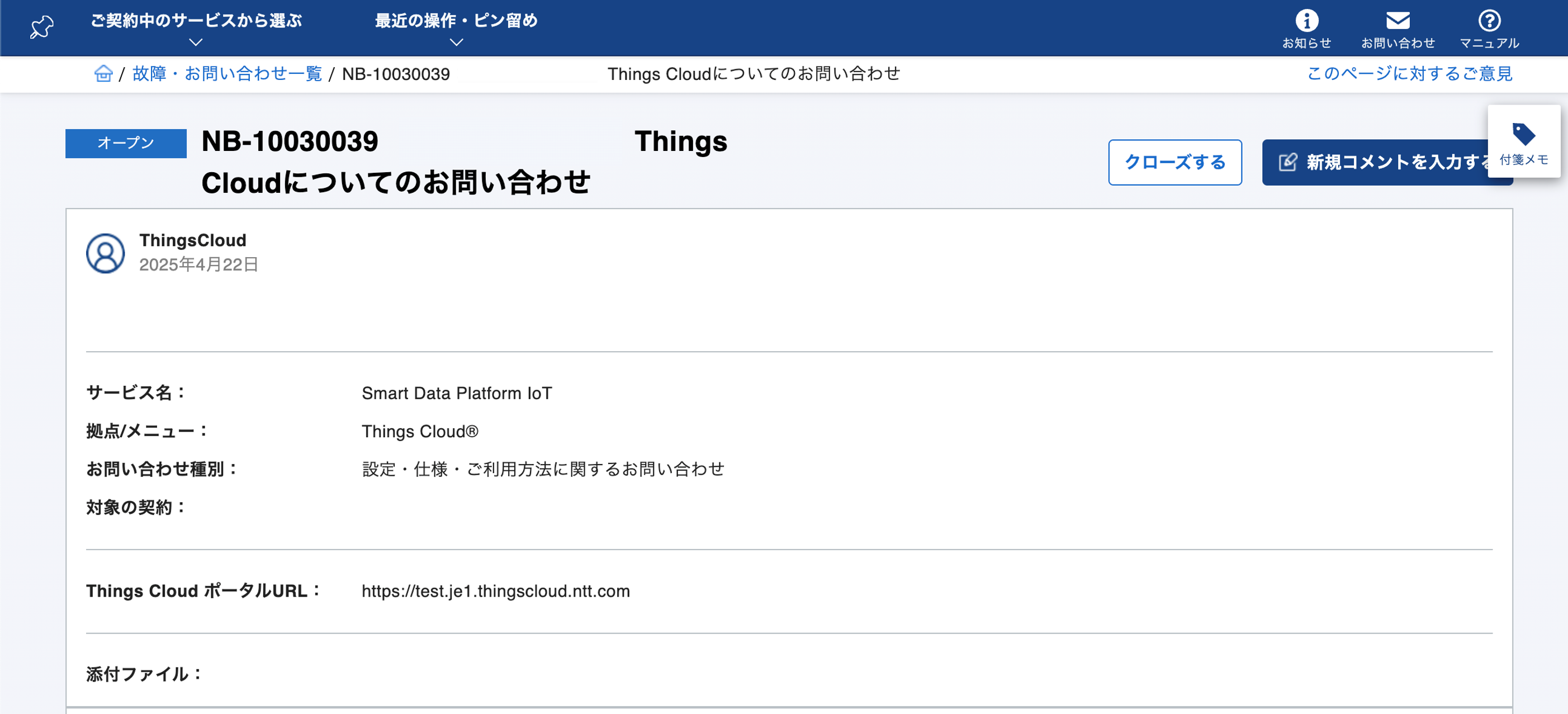1568x714 pixels.
Task: Open the マニュアル question mark icon
Action: point(1490,22)
